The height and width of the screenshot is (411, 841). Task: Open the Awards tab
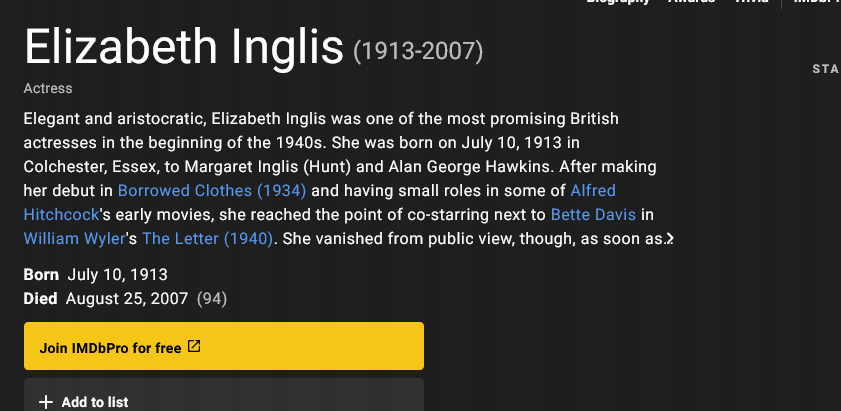[x=692, y=2]
